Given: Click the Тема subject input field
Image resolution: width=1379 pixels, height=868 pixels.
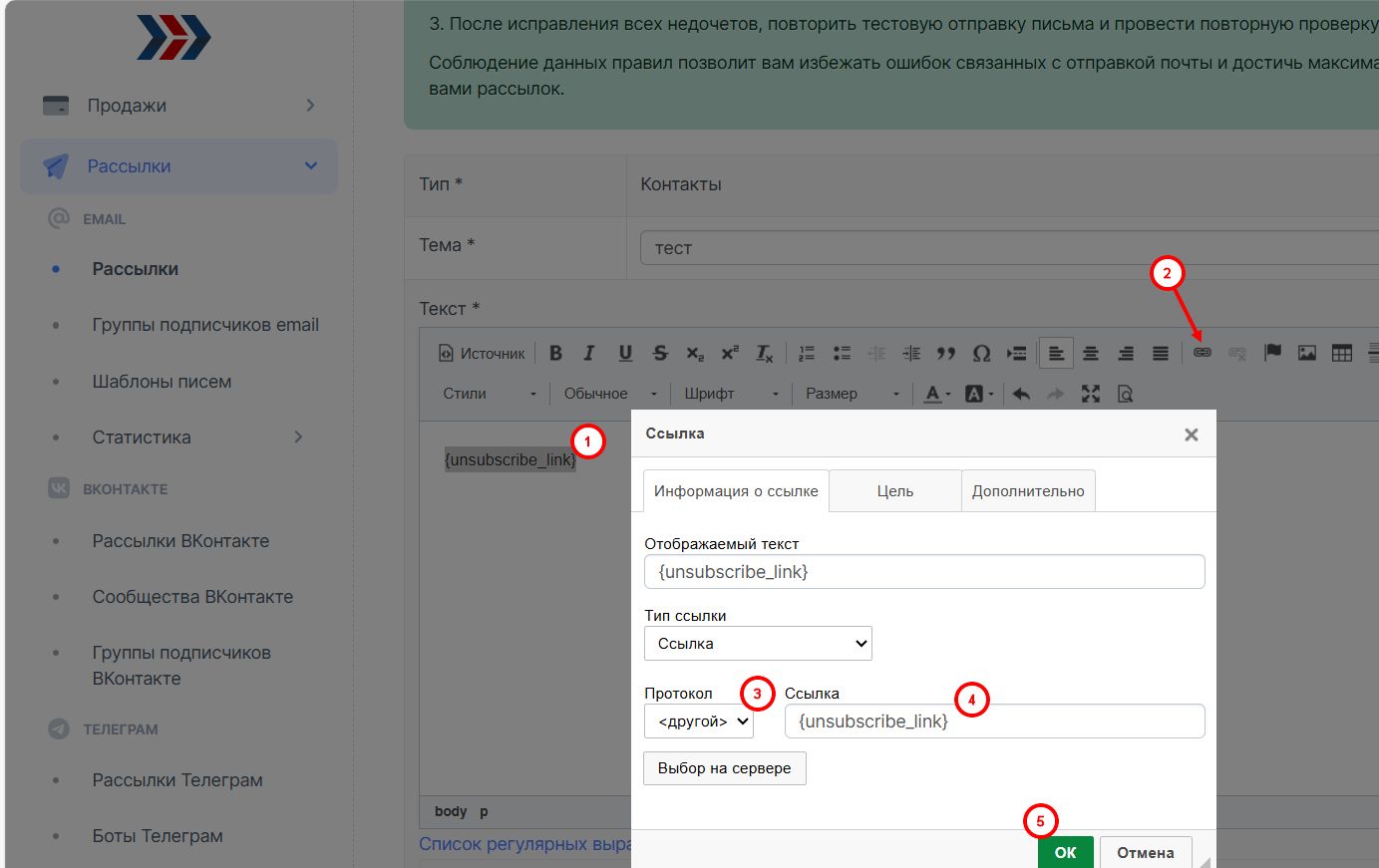Looking at the screenshot, I should [1009, 248].
